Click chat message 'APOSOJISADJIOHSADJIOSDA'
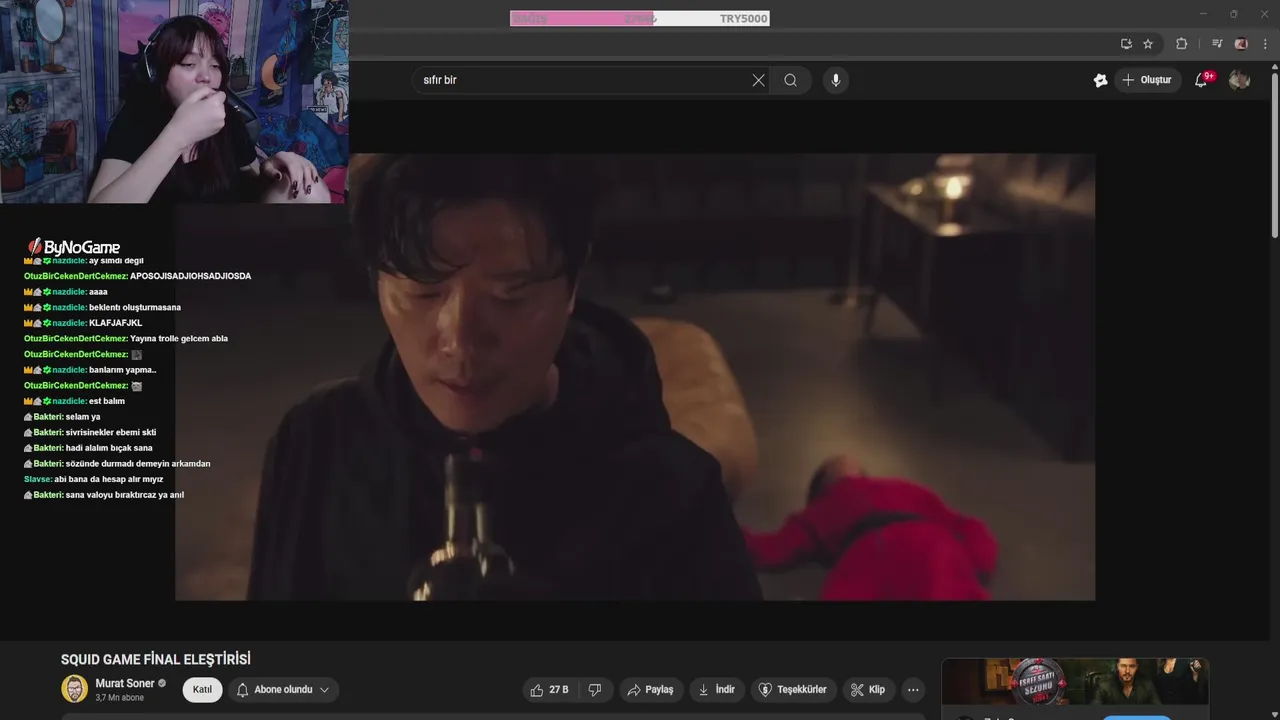 coord(191,276)
